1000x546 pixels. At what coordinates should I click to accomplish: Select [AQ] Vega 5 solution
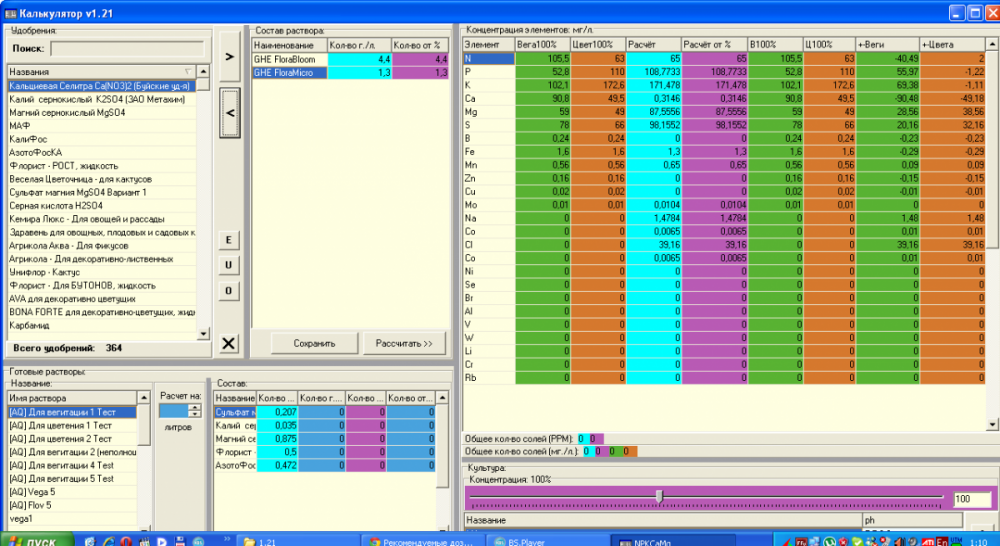[72, 492]
